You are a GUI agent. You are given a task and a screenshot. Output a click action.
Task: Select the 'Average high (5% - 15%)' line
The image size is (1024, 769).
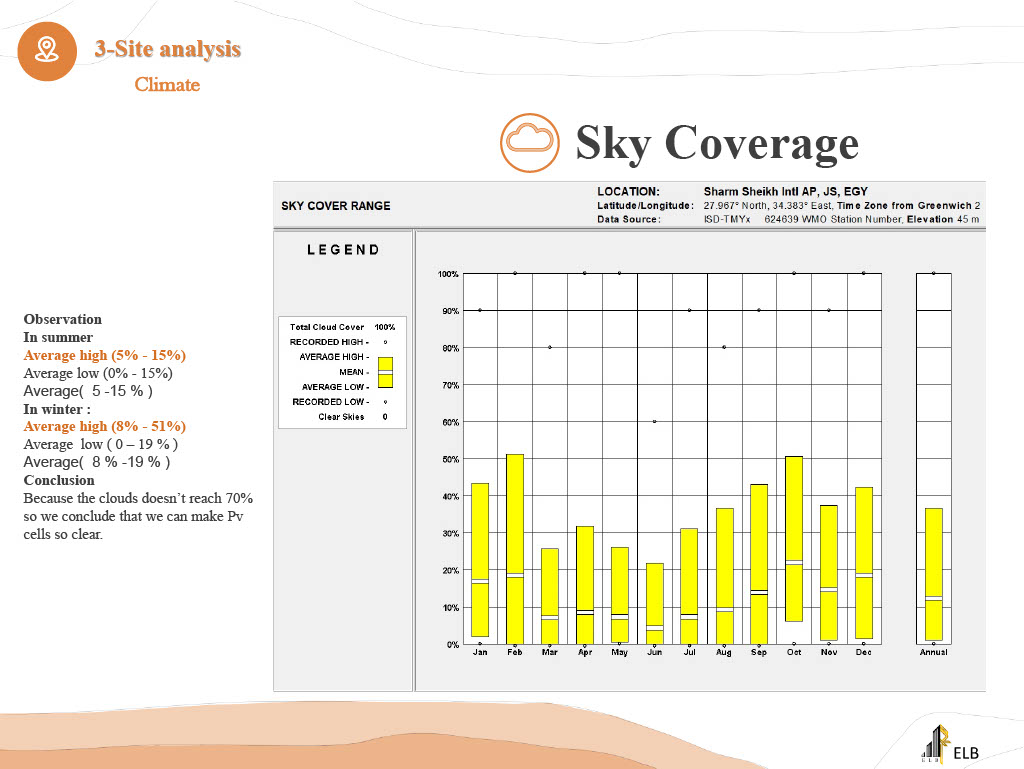[105, 355]
